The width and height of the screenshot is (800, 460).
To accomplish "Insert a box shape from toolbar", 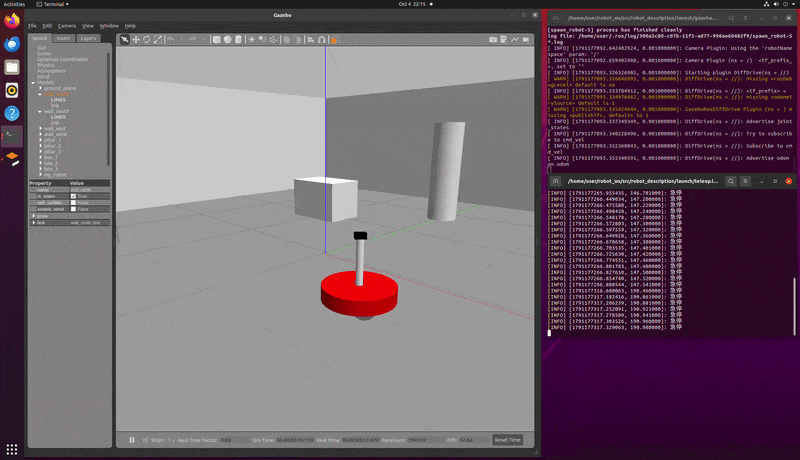I will pyautogui.click(x=216, y=39).
